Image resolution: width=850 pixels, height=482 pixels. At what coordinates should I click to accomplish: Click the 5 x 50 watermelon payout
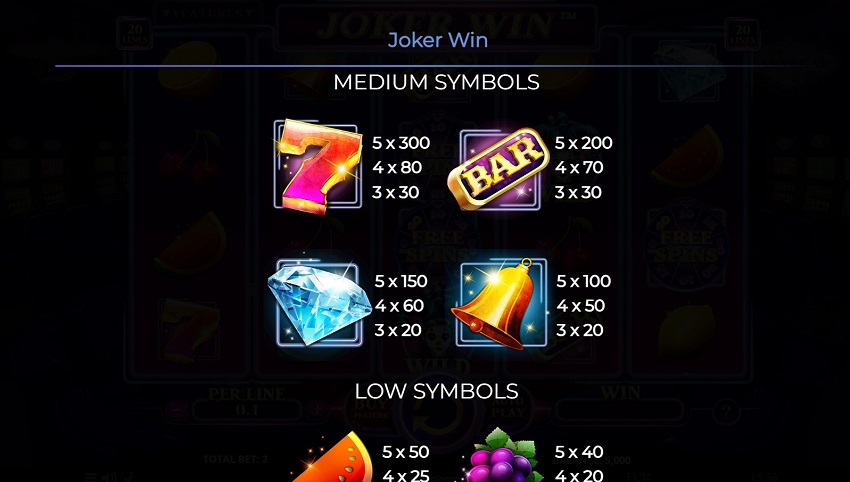tap(406, 452)
